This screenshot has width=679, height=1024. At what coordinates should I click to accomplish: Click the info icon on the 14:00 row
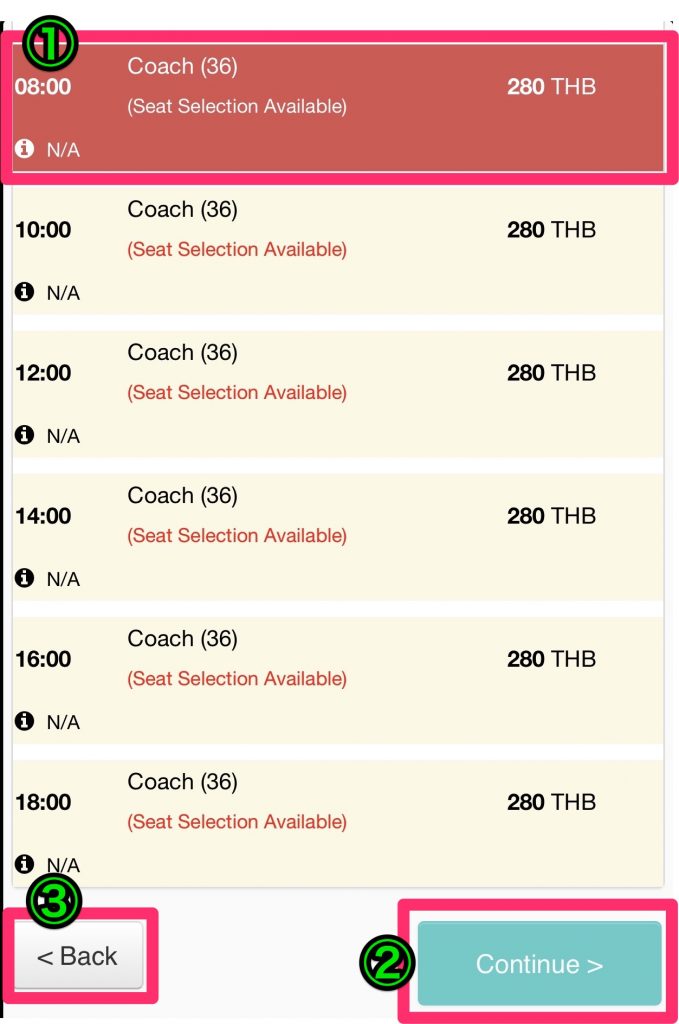click(x=24, y=577)
